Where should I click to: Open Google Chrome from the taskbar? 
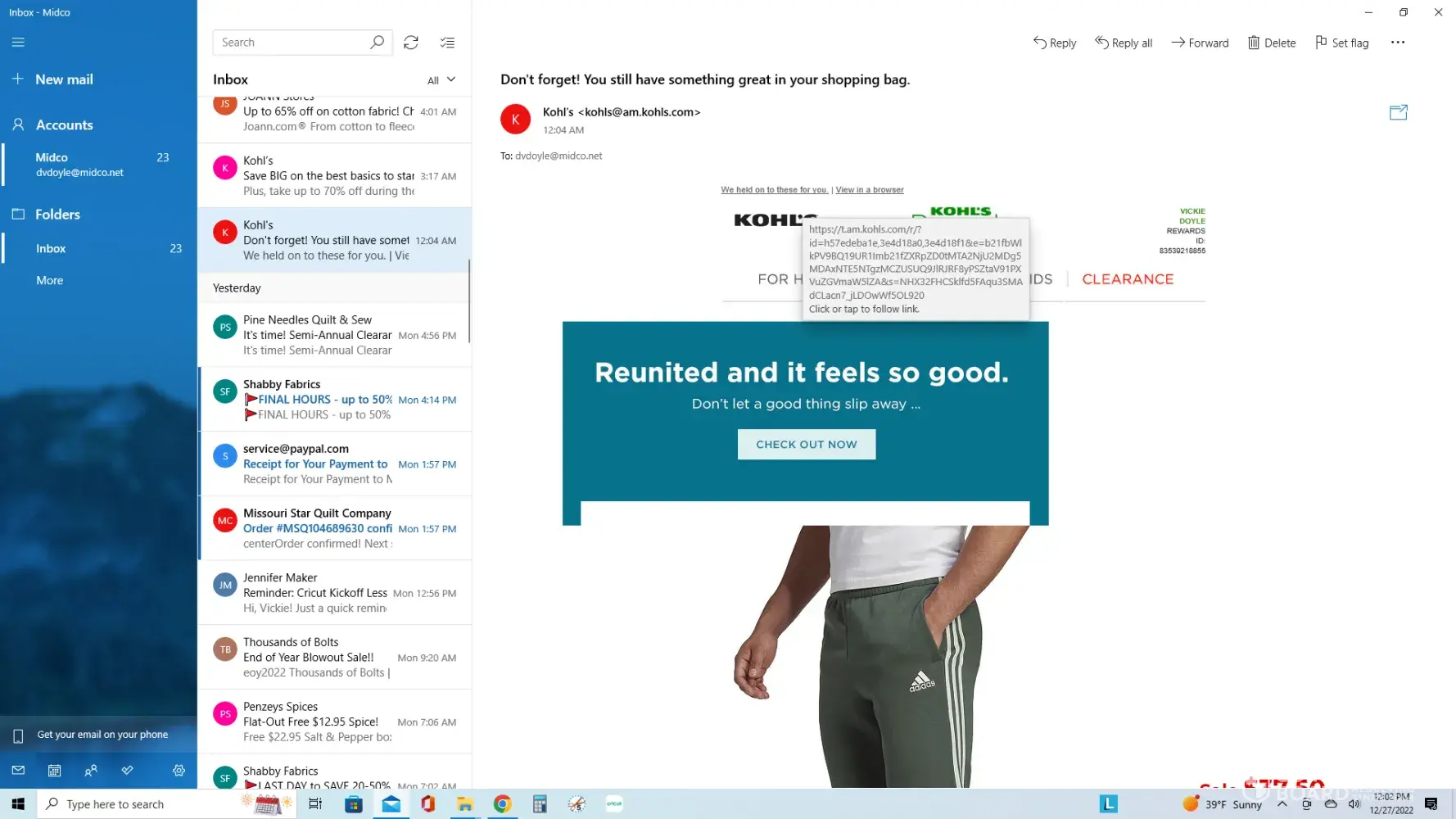[502, 804]
